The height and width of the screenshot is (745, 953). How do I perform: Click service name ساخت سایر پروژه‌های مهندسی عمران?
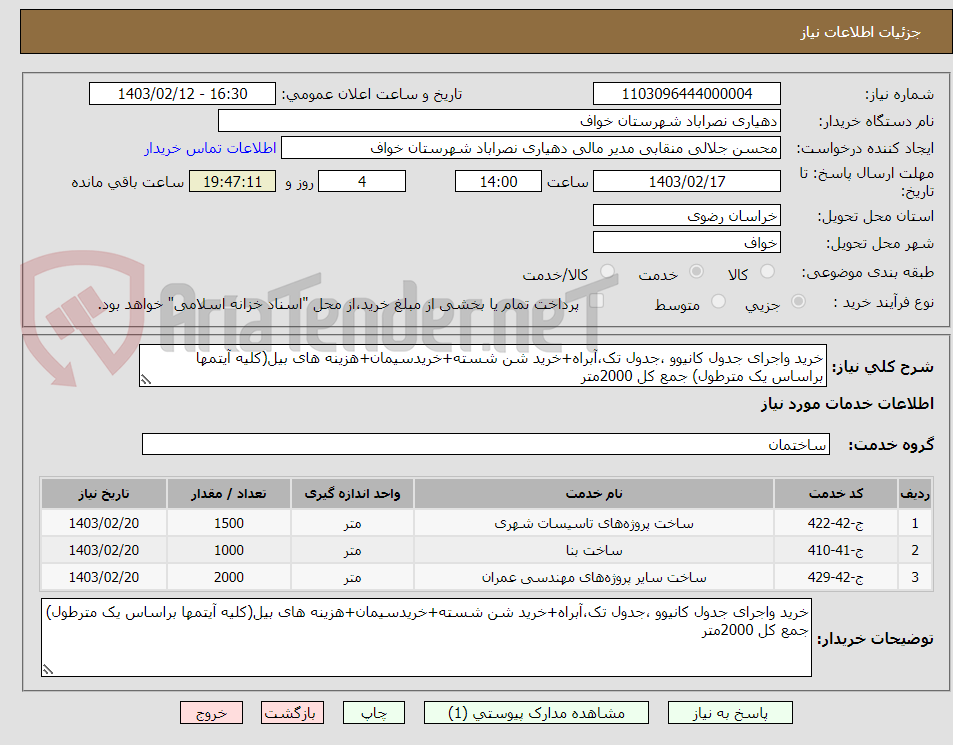(x=594, y=577)
